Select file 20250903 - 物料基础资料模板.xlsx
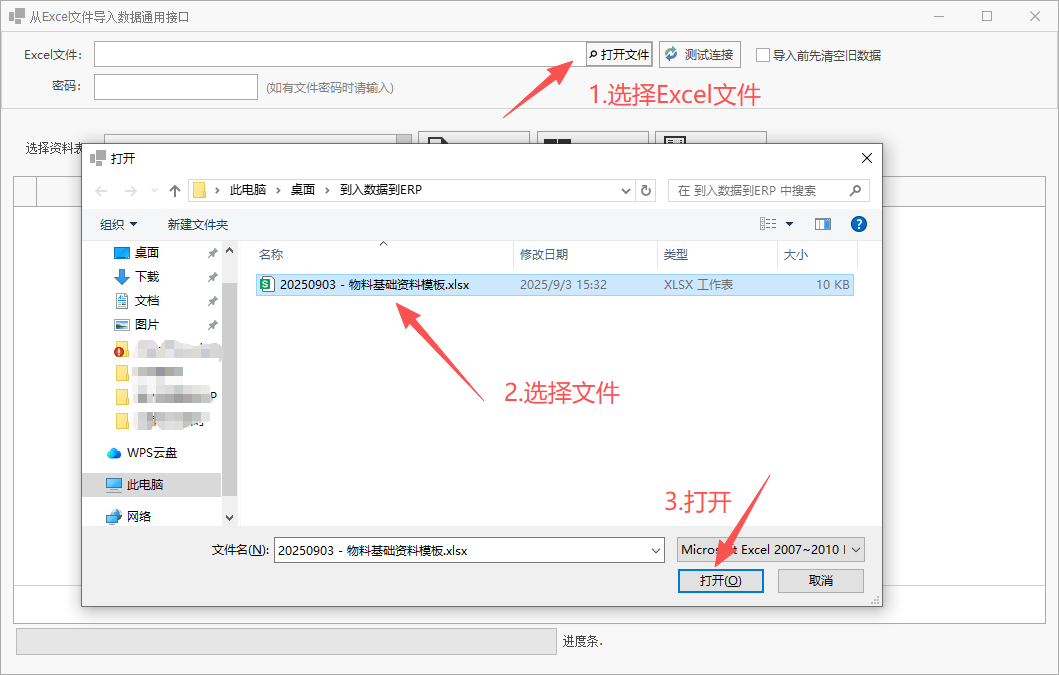Screen dimensions: 1059x675 554,285
